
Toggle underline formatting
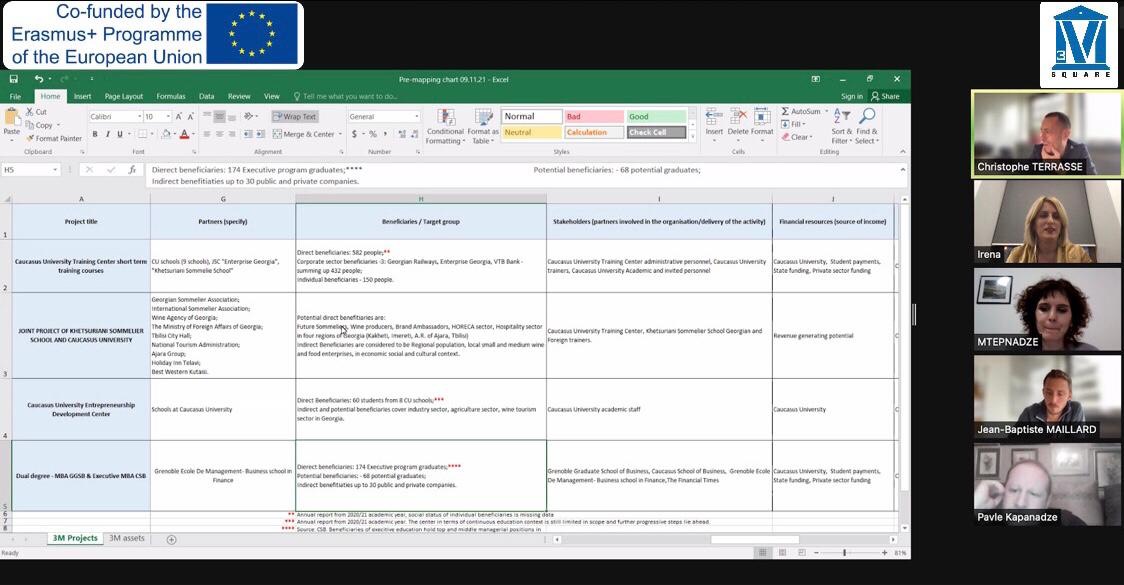[x=120, y=134]
